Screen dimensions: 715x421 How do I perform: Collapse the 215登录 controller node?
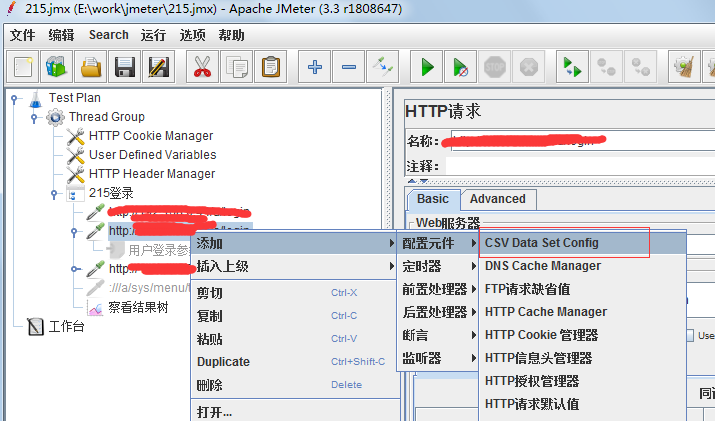click(x=54, y=194)
